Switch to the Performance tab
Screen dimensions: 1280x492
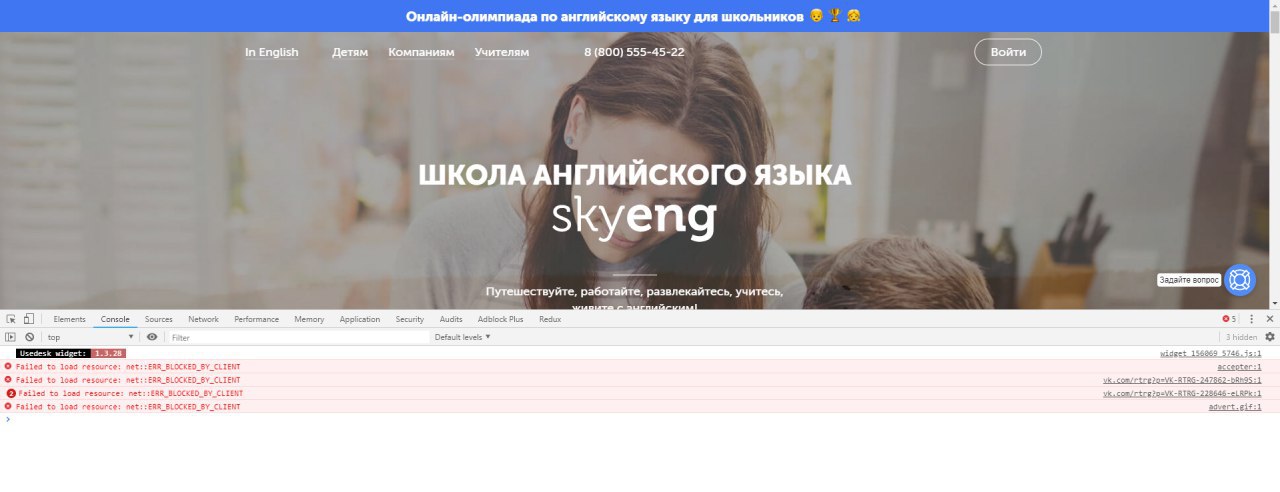(256, 319)
